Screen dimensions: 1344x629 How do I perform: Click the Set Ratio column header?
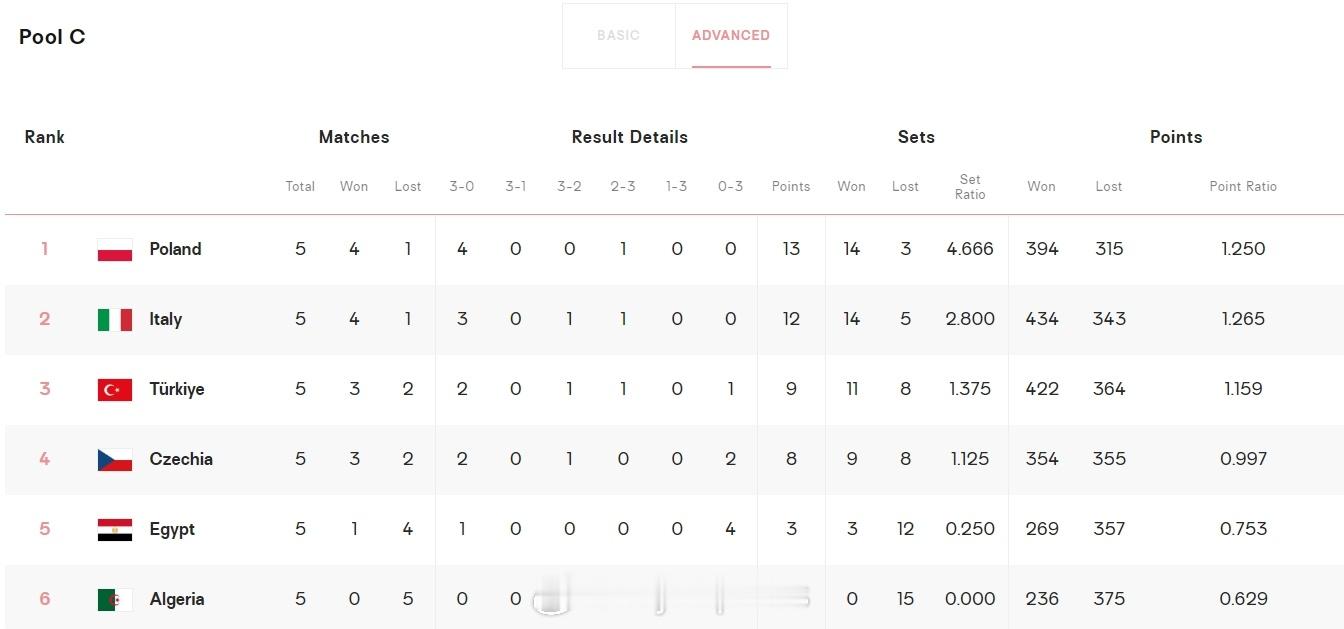tap(970, 187)
